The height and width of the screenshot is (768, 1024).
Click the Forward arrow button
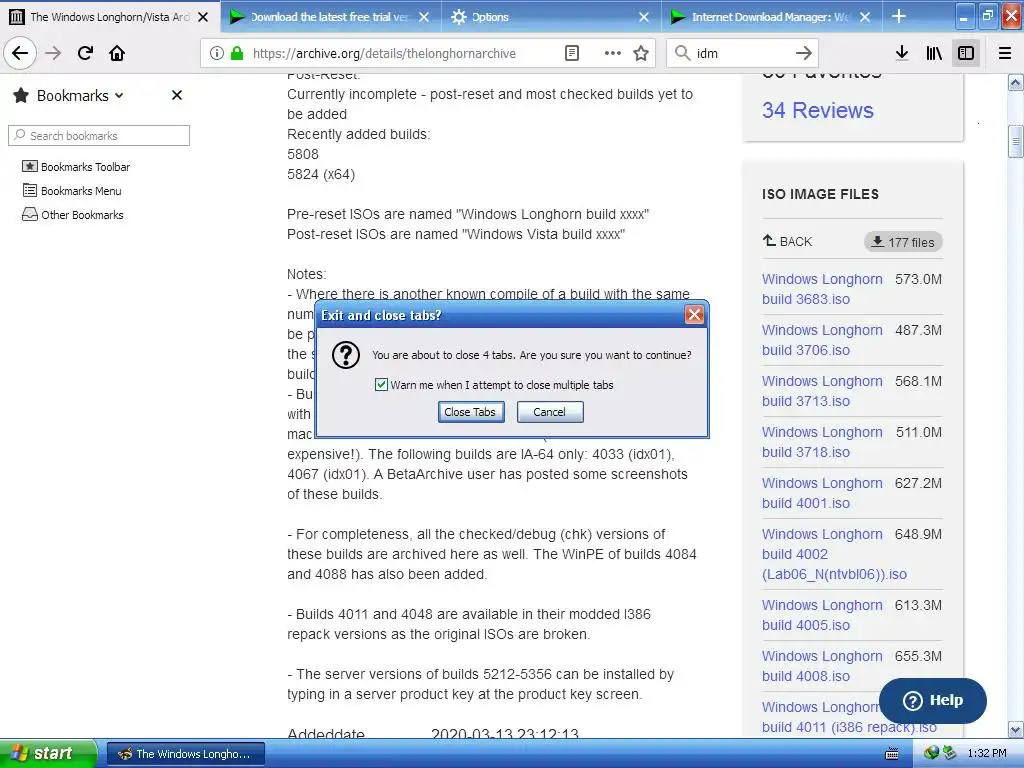54,53
